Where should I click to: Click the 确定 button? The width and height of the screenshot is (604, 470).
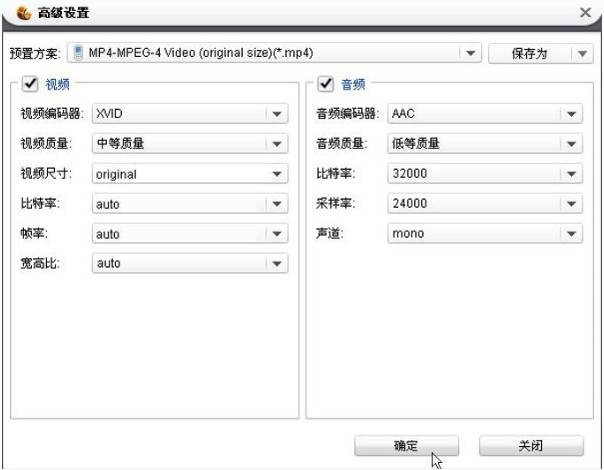tap(406, 446)
